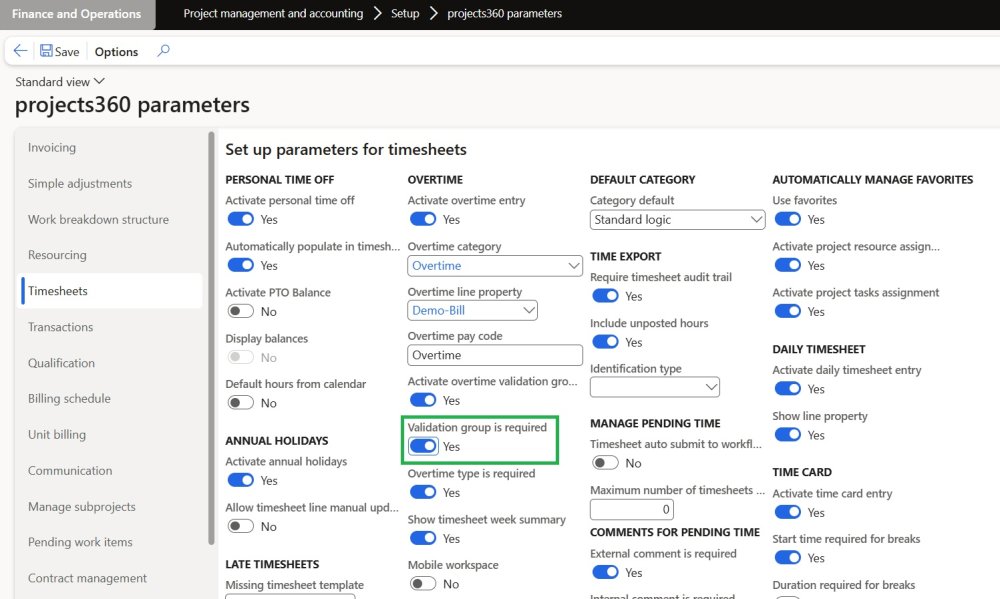Click the Overtime pay code field

click(495, 355)
